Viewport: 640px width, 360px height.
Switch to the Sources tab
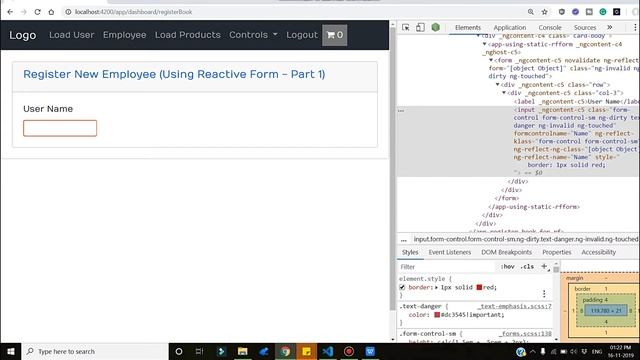pos(585,27)
